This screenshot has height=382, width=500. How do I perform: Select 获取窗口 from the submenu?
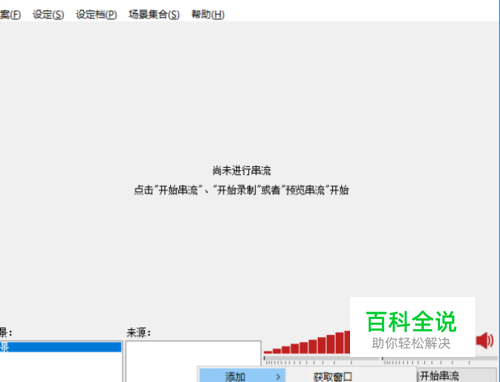[333, 377]
